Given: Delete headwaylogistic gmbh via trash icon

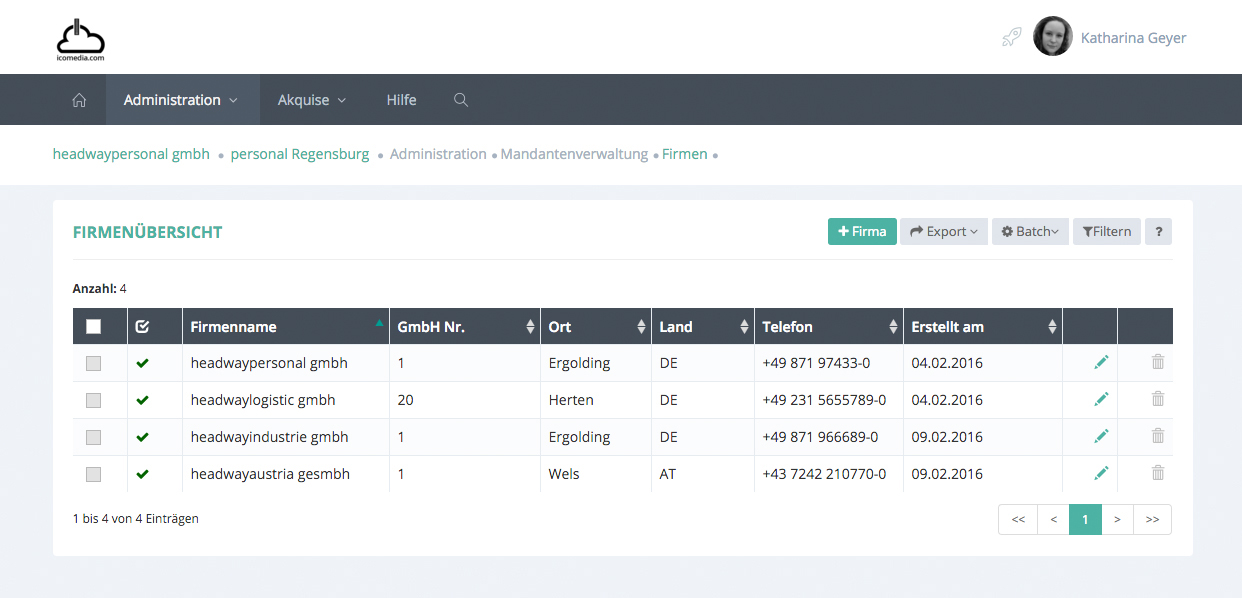Looking at the screenshot, I should (1157, 400).
